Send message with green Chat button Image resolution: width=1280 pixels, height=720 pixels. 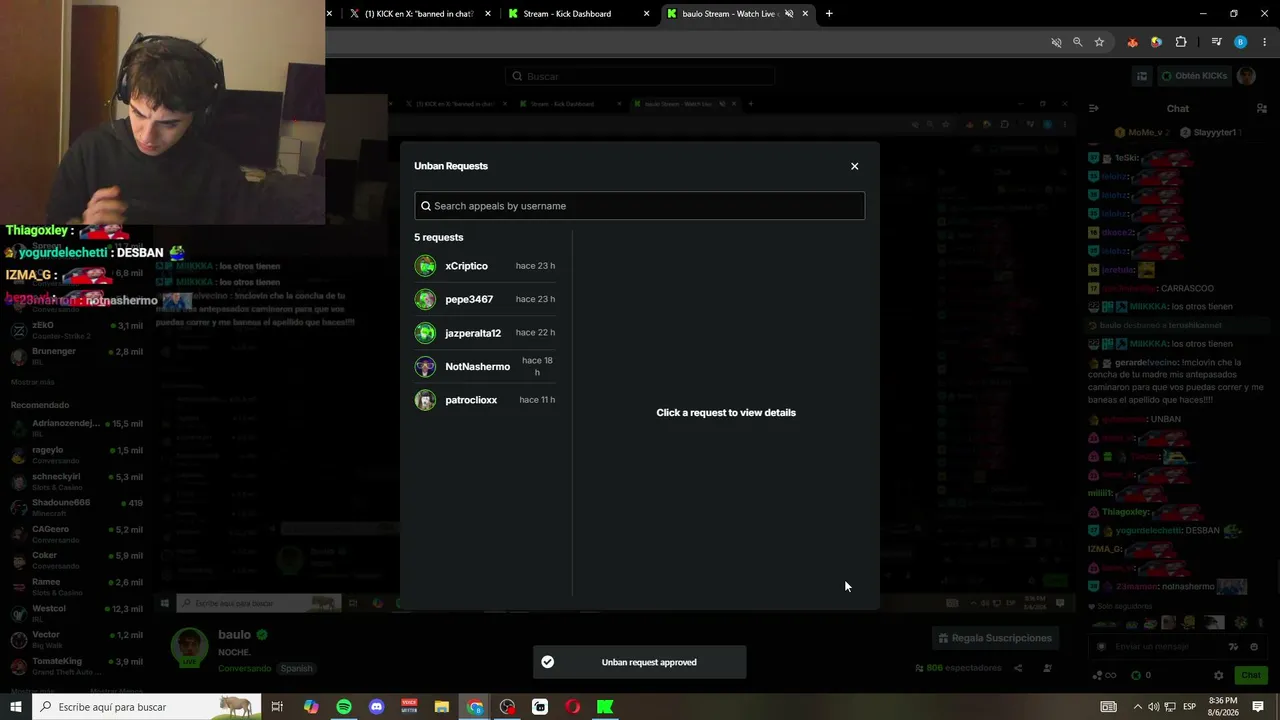(1251, 675)
